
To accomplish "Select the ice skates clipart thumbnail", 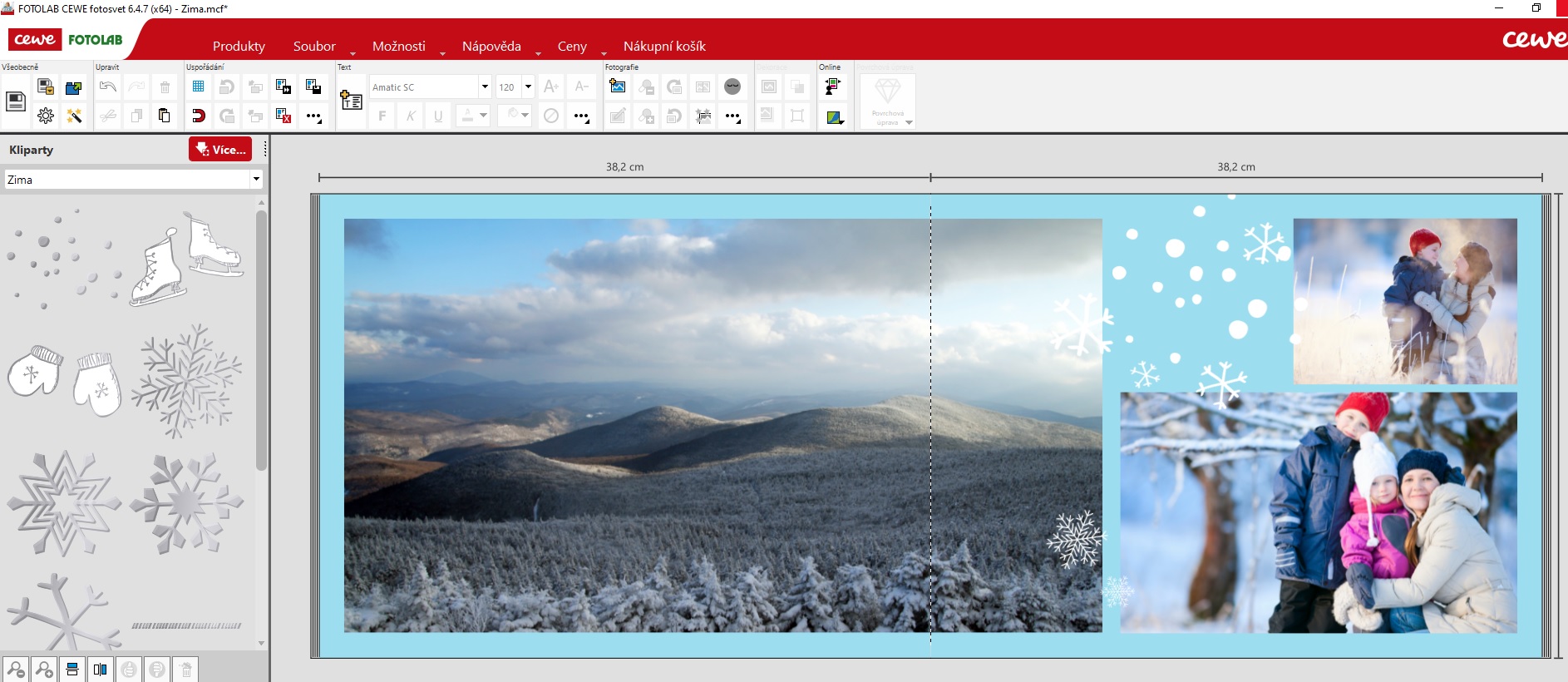I will (185, 258).
